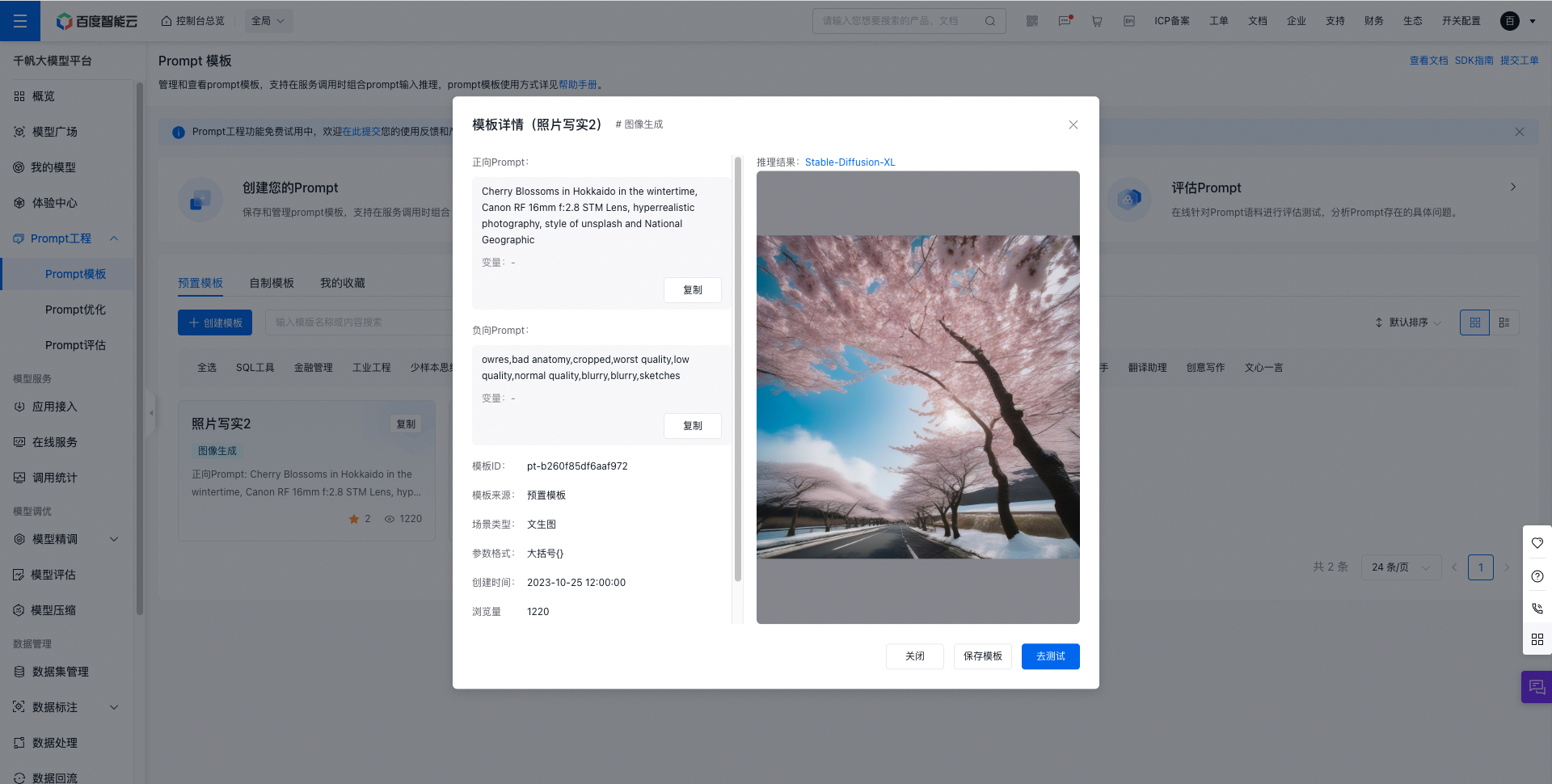Click the Baidu AI Cloud logo

click(97, 21)
